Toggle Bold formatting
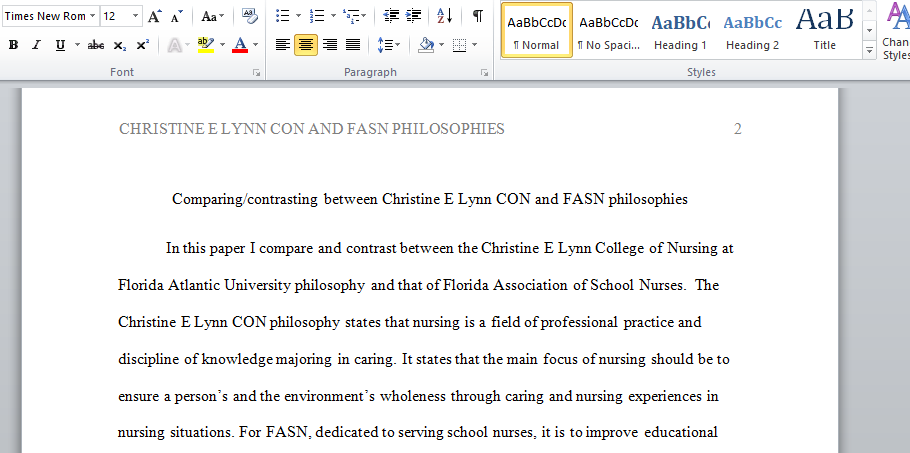910x453 pixels. point(13,45)
